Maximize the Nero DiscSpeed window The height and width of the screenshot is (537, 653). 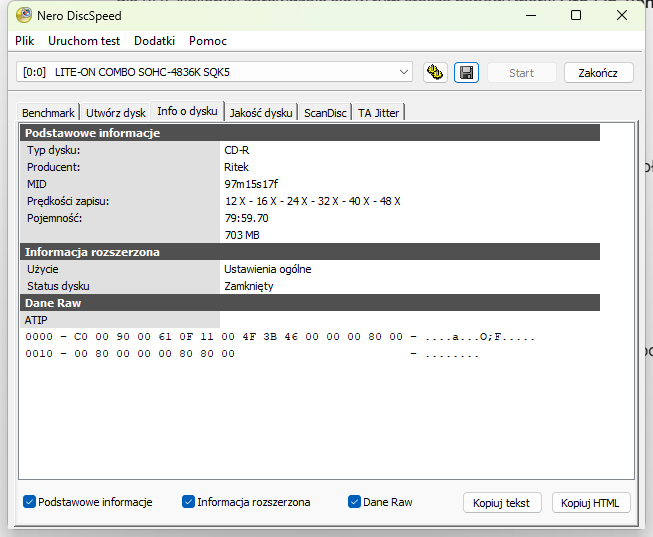pyautogui.click(x=576, y=15)
